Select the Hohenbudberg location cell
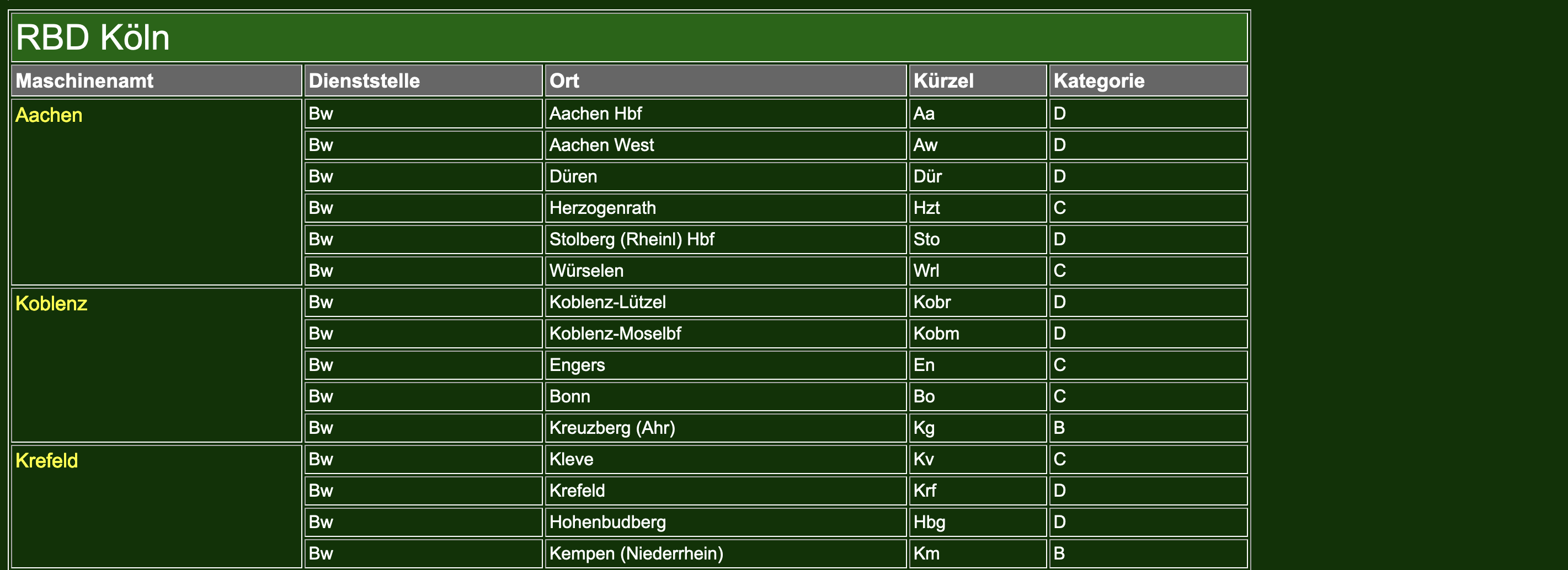The height and width of the screenshot is (570, 1568). click(607, 522)
